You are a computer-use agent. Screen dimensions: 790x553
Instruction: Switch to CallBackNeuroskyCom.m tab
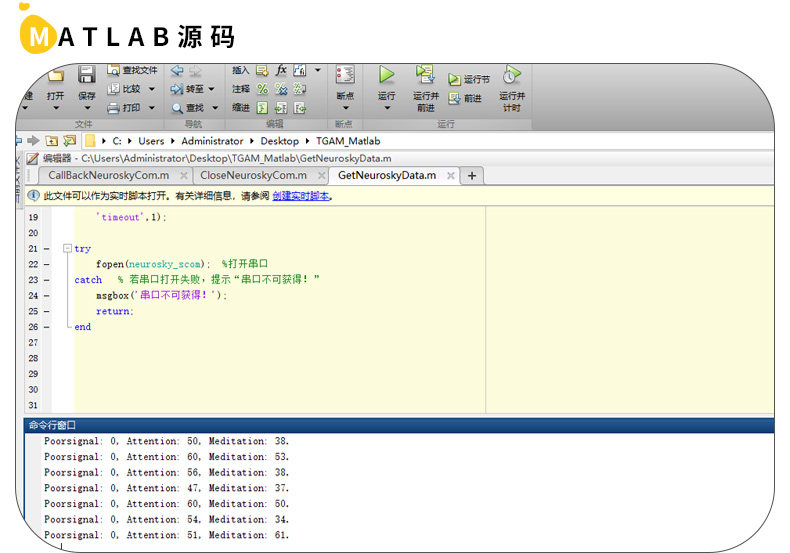click(x=109, y=175)
